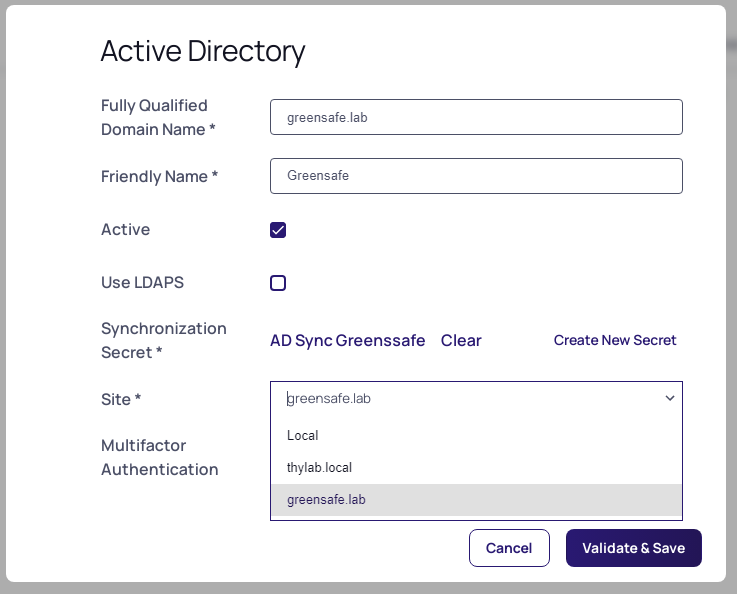
Task: Click the Active field label
Action: (x=125, y=230)
